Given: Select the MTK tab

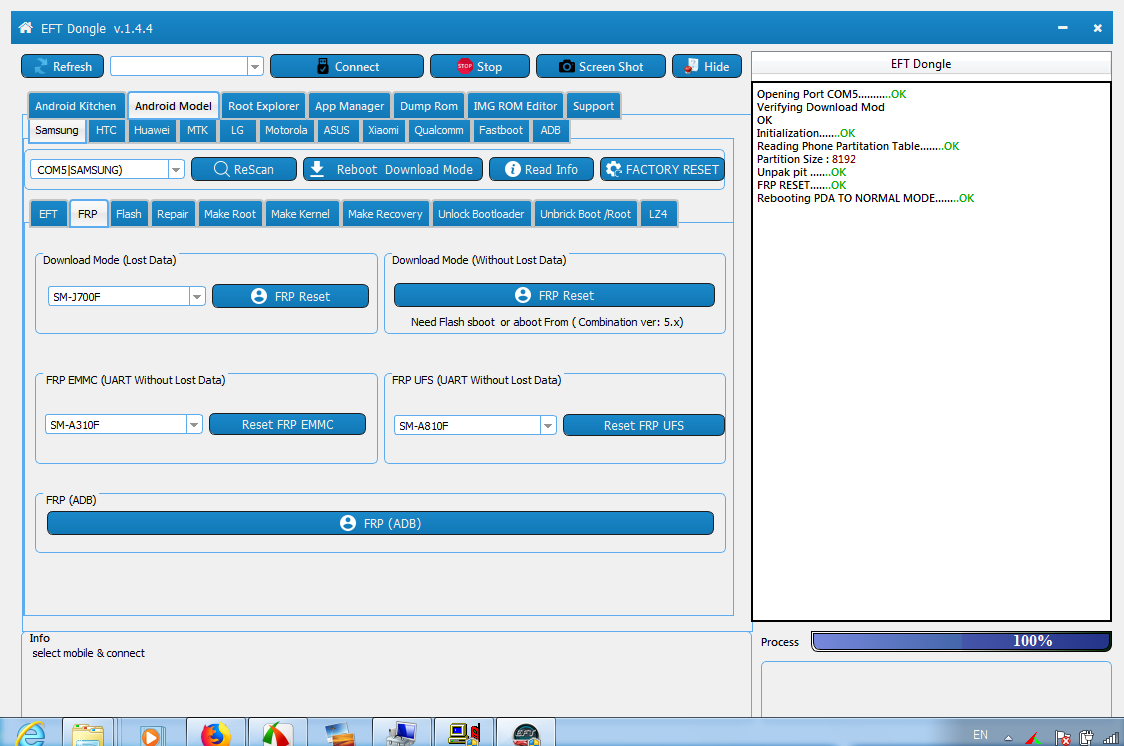Looking at the screenshot, I should click(197, 130).
